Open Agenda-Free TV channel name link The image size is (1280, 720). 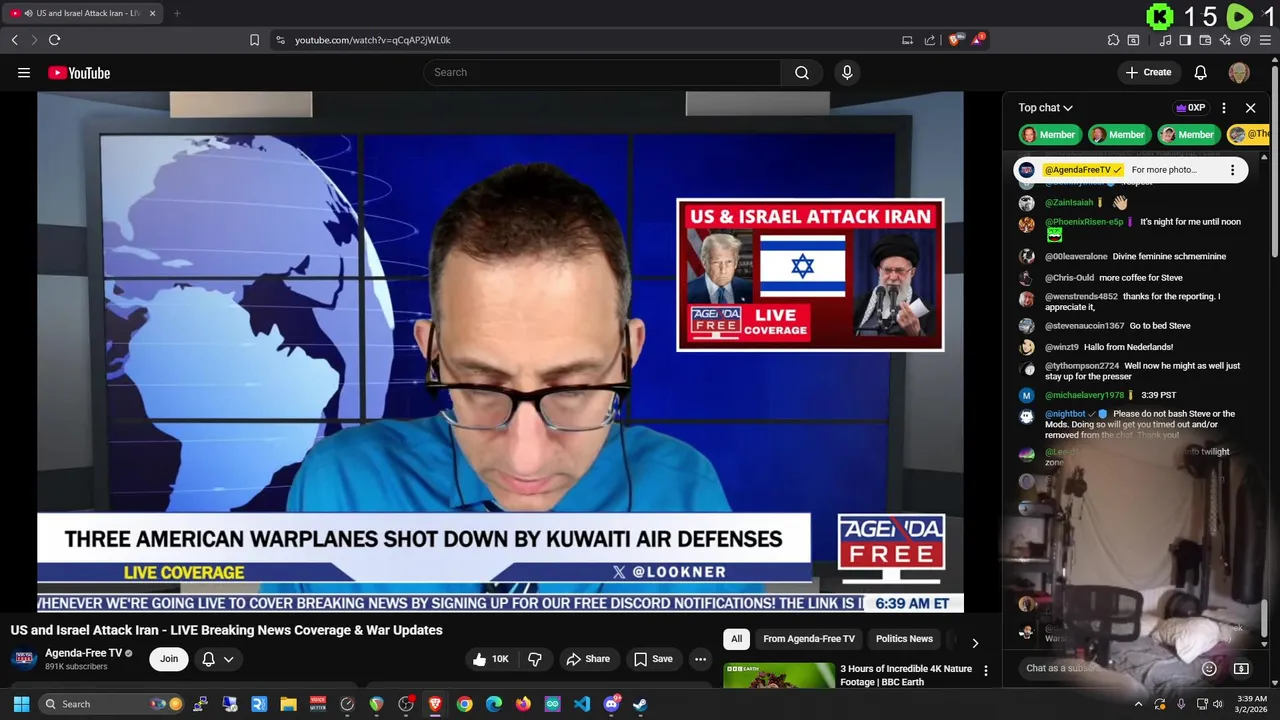click(83, 653)
